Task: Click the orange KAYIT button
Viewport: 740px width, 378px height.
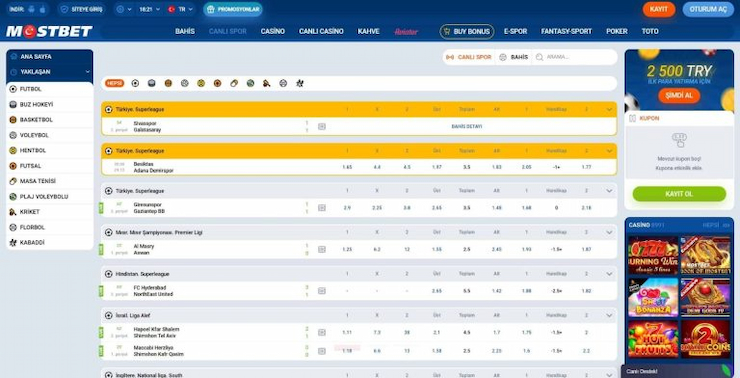Action: click(x=659, y=9)
